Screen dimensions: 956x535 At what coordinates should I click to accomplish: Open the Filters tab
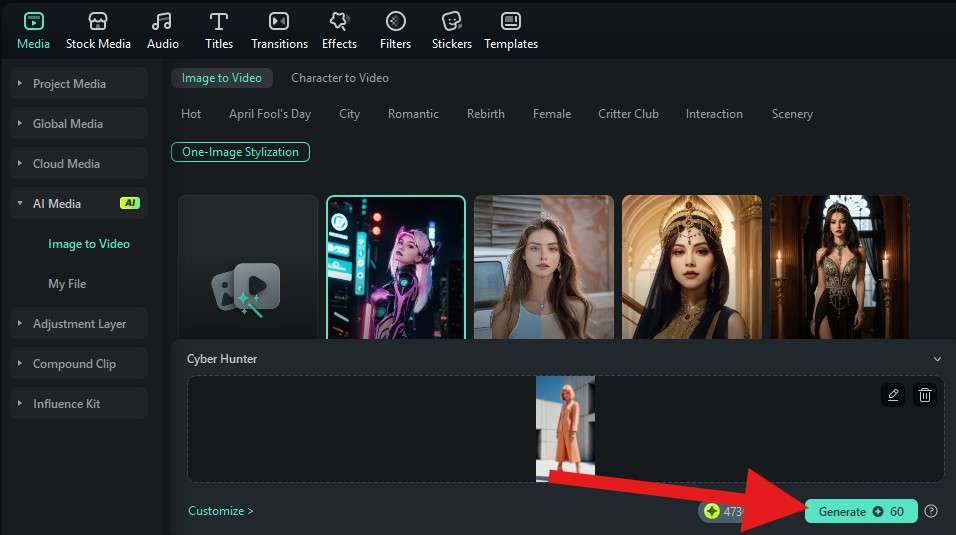point(395,31)
